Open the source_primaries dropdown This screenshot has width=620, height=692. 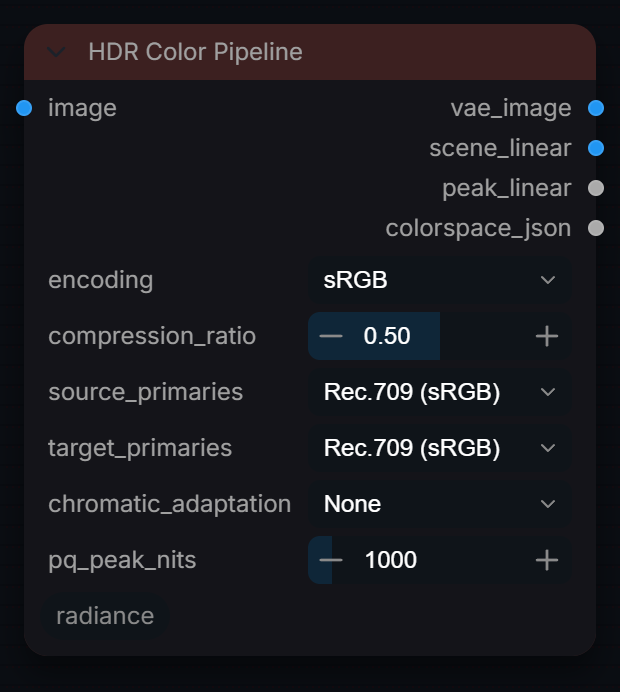pos(440,392)
